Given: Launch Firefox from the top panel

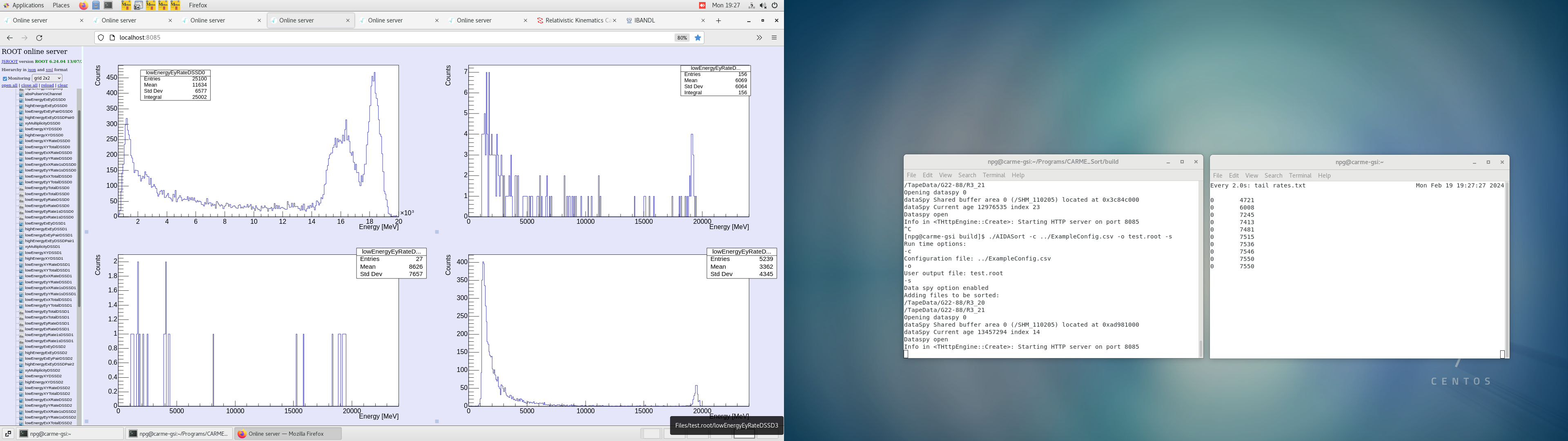Looking at the screenshot, I should 84,5.
